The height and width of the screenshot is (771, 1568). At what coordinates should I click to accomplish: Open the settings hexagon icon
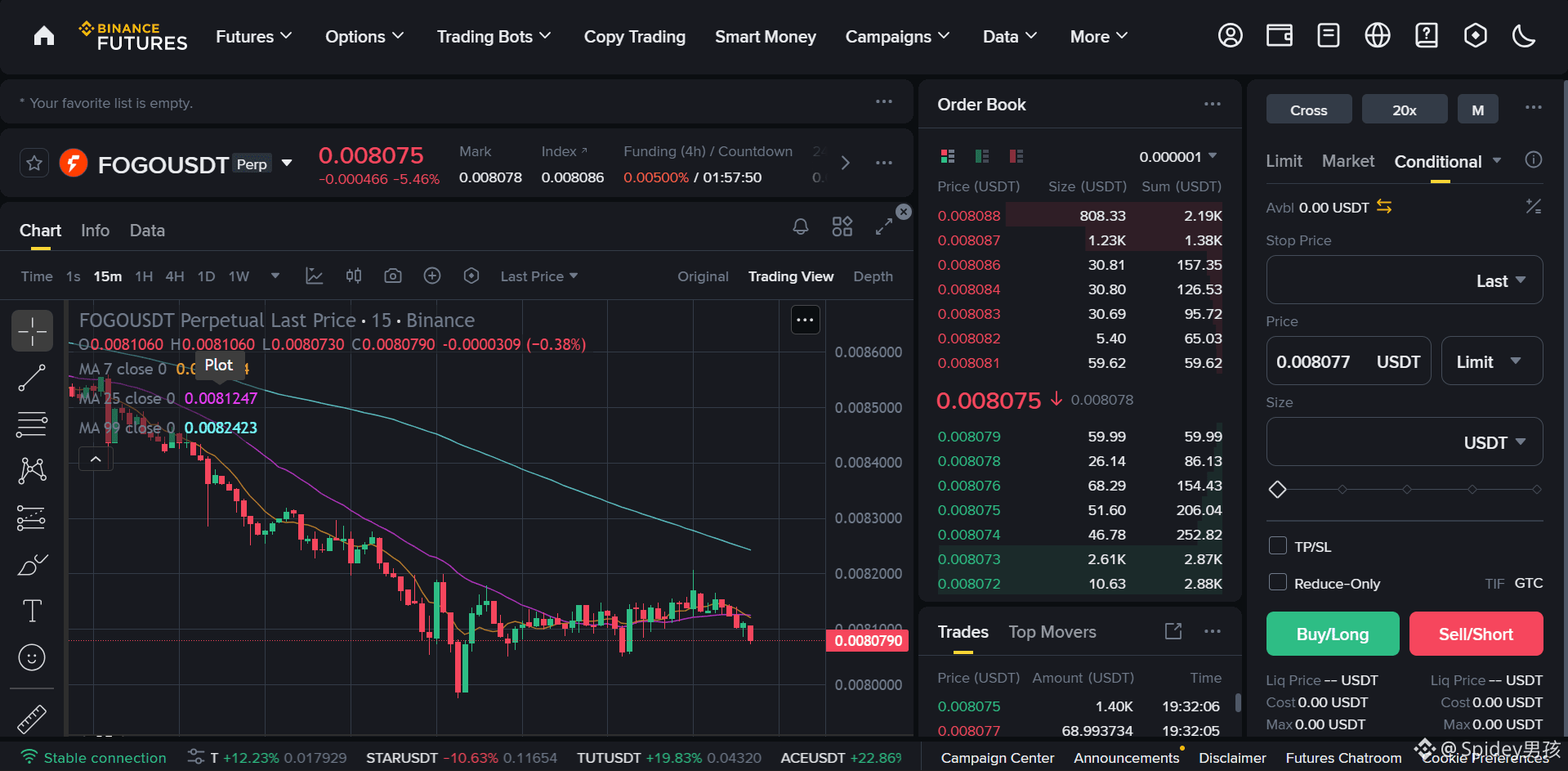point(1476,36)
